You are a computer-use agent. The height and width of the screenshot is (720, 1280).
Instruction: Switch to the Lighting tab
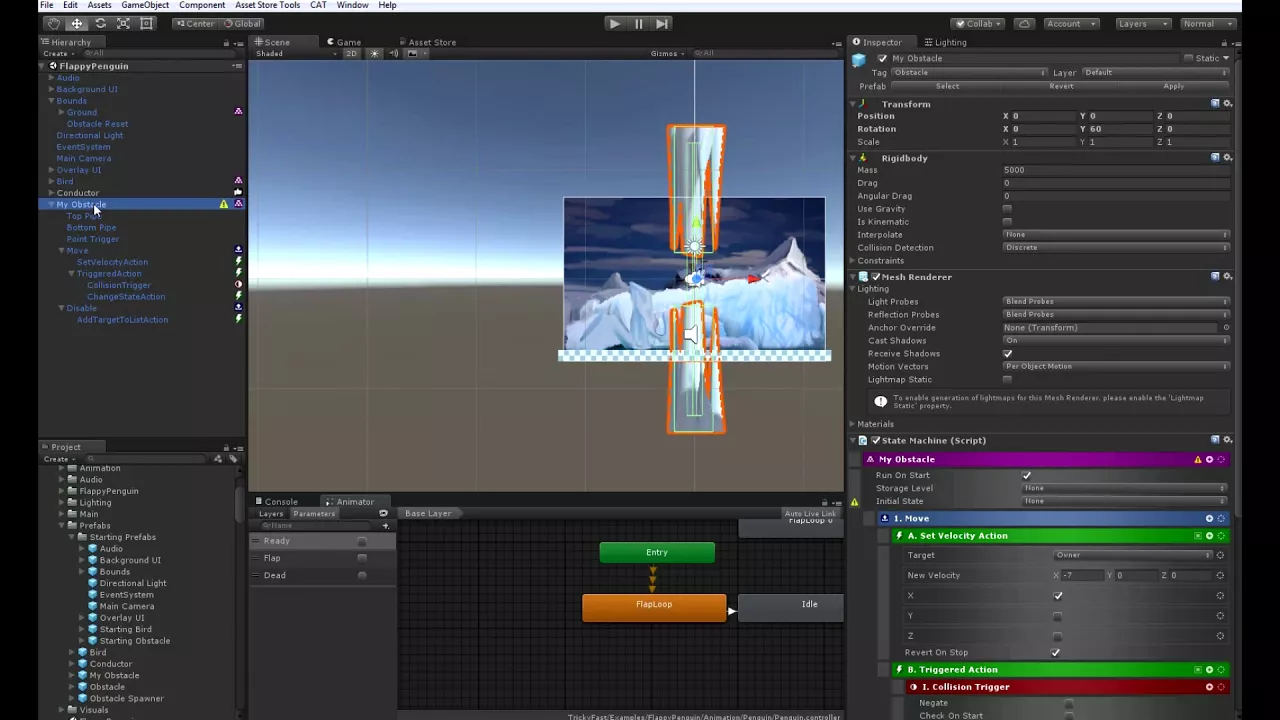point(945,42)
